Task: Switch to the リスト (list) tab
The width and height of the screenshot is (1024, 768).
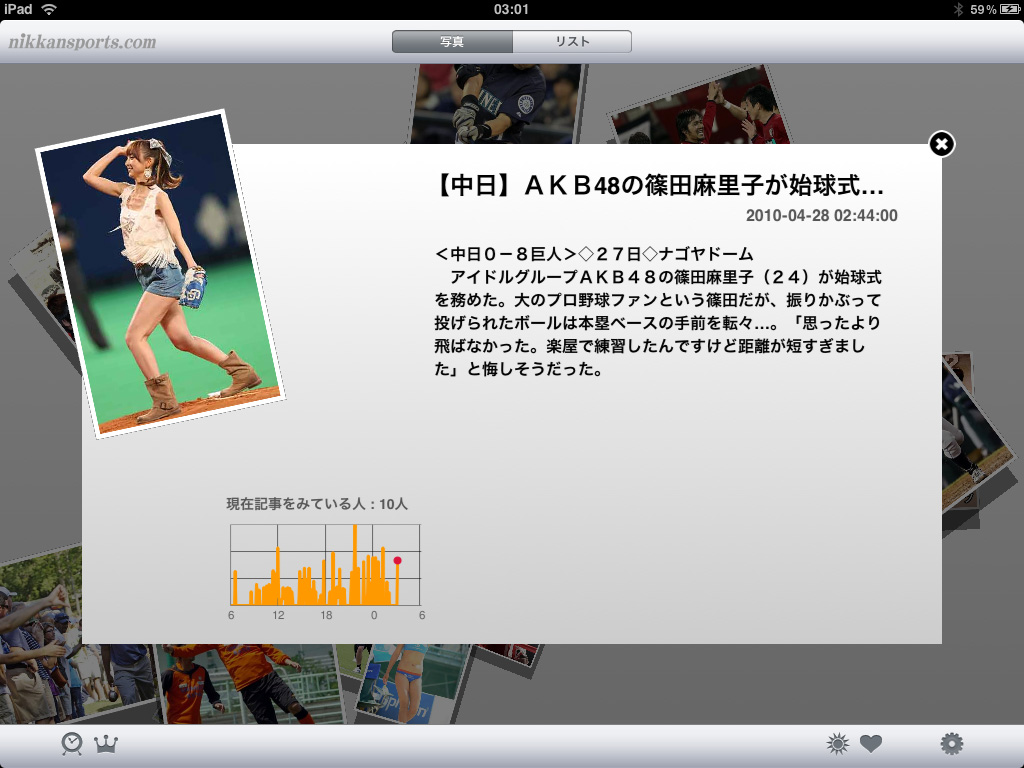Action: click(x=572, y=42)
